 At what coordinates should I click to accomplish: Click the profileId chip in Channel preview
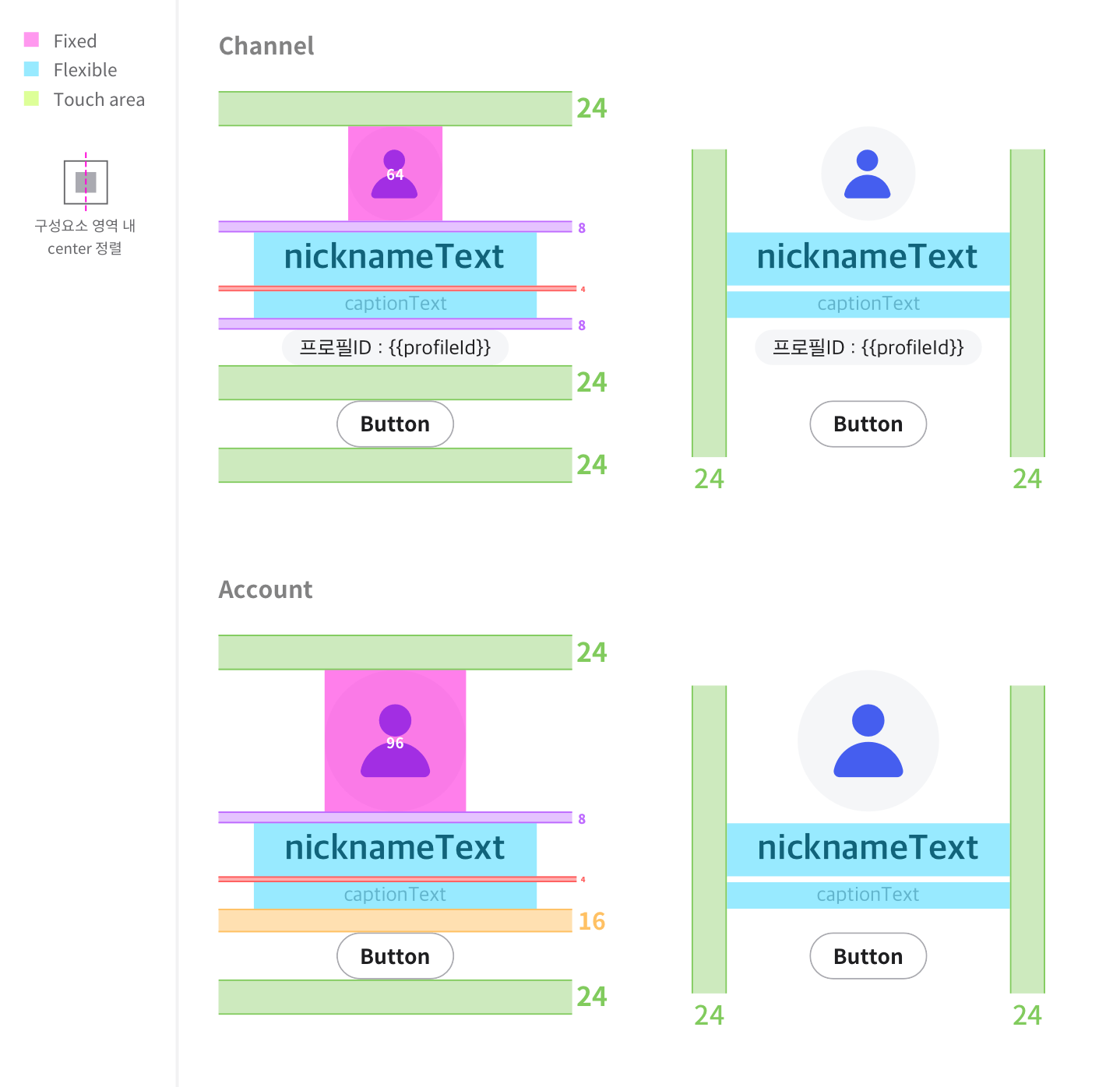click(x=868, y=347)
